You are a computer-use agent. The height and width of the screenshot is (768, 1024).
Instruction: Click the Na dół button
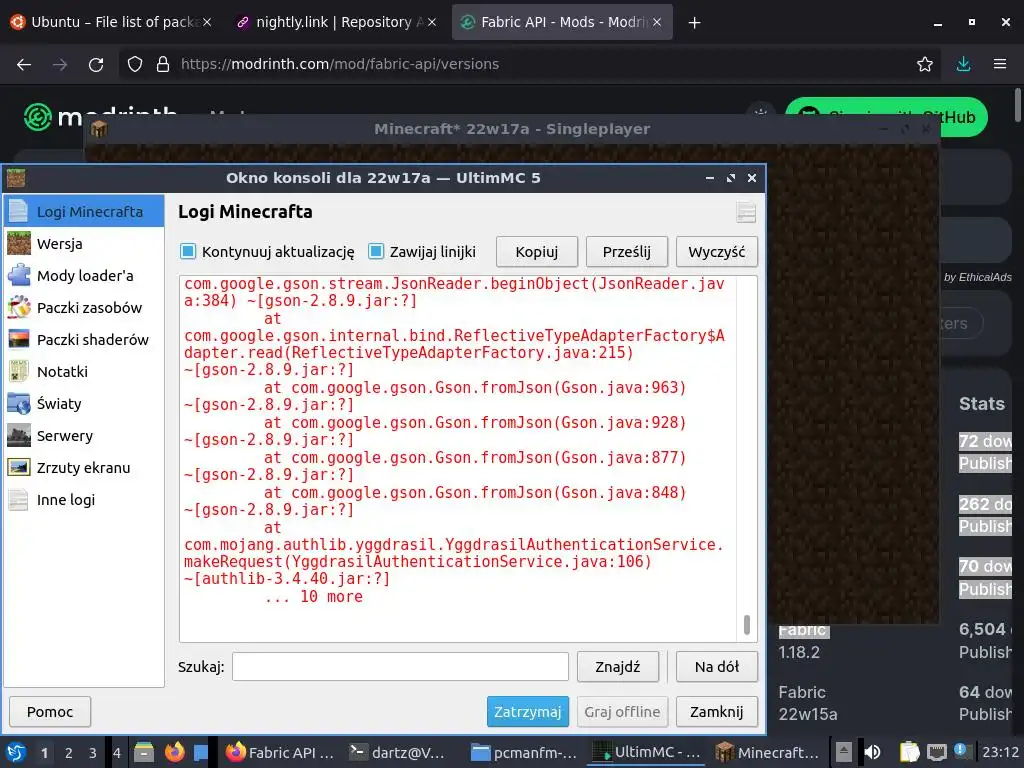(x=717, y=667)
